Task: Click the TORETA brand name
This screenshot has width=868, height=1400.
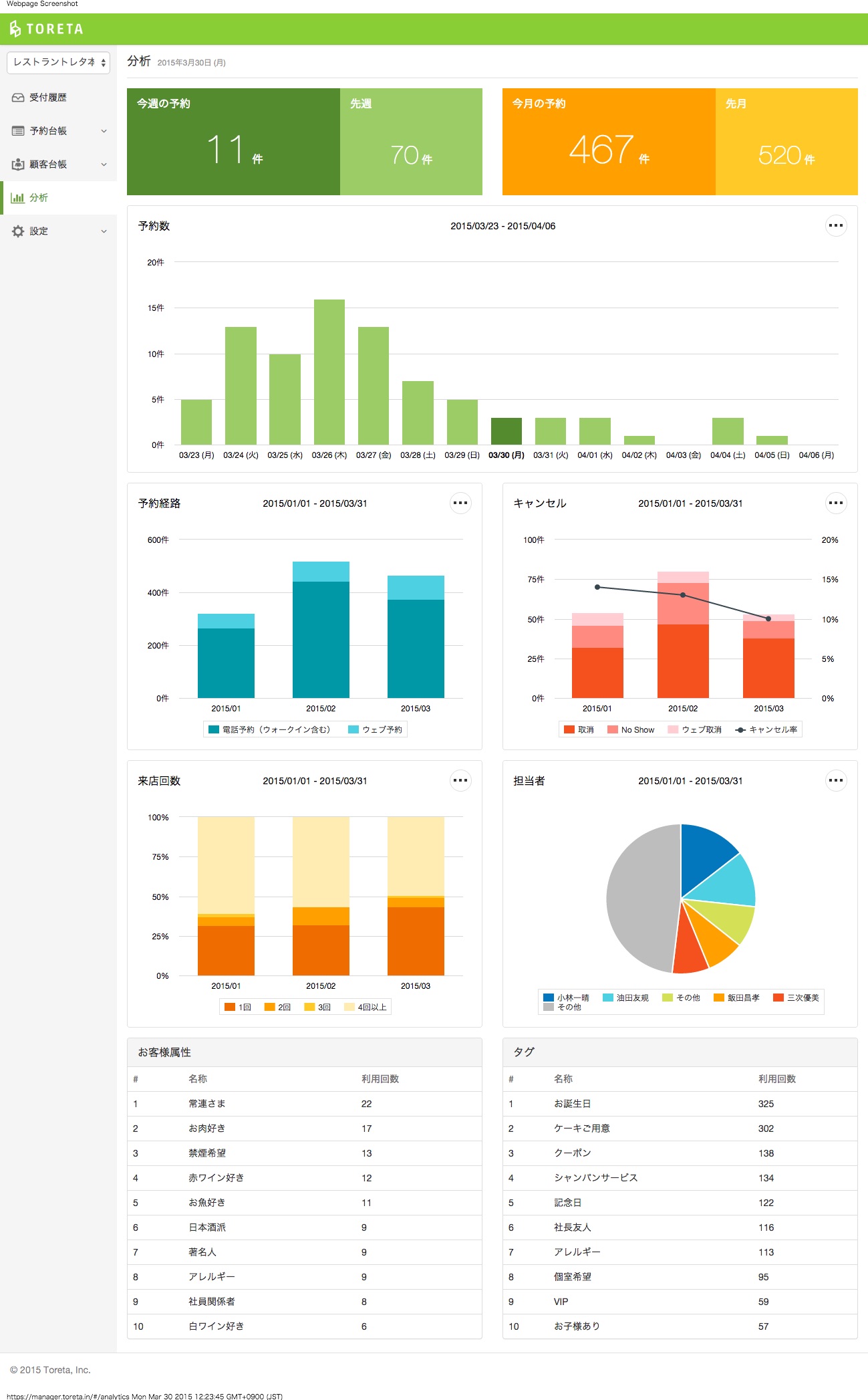Action: pos(55,29)
